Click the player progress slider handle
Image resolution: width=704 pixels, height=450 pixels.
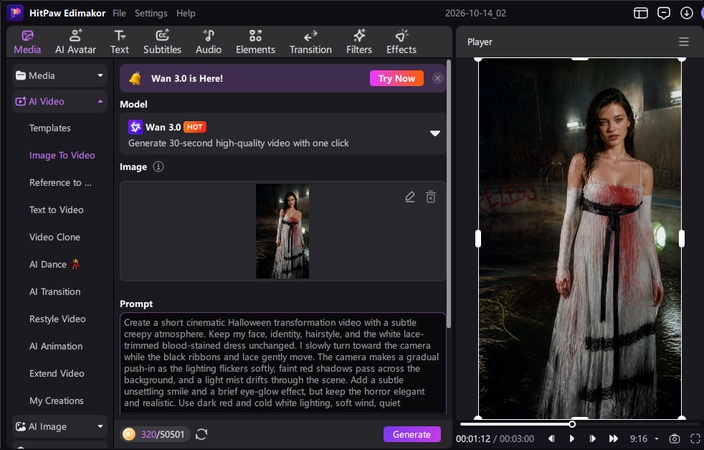click(572, 424)
